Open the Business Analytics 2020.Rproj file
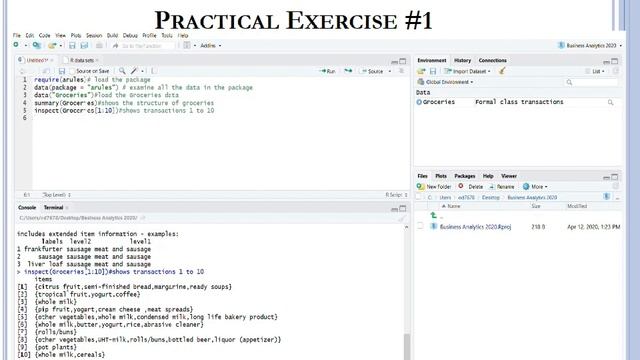The height and width of the screenshot is (360, 640). [x=475, y=227]
